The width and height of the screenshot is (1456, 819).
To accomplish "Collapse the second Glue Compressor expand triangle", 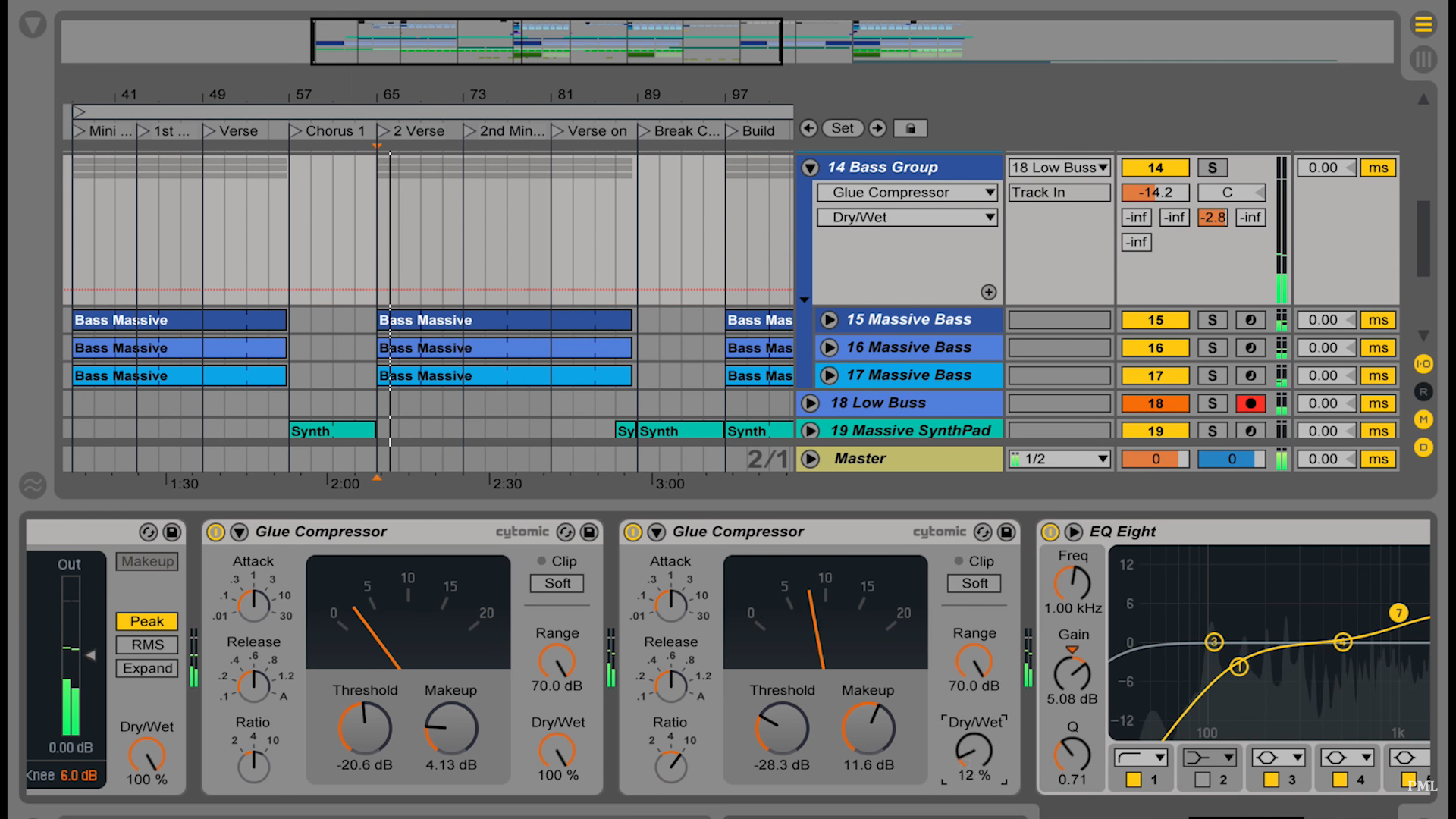I will coord(657,532).
